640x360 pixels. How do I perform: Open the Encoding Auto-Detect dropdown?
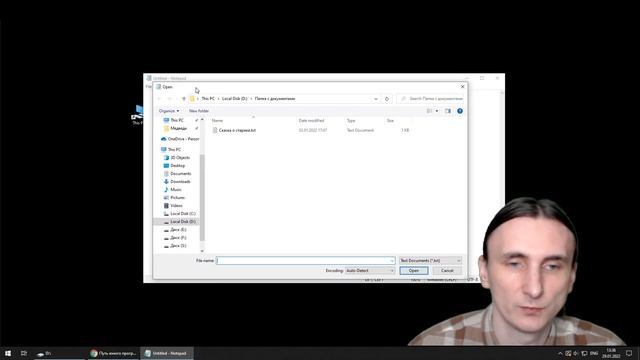tap(370, 271)
